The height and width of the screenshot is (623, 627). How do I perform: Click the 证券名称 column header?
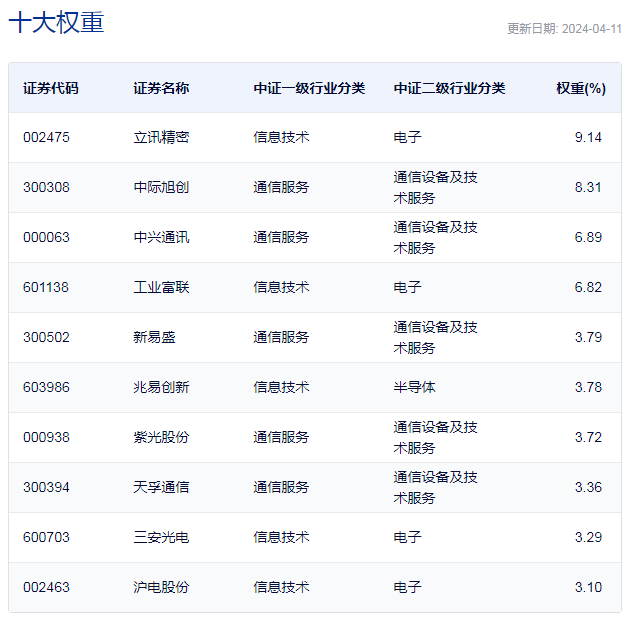pos(161,88)
